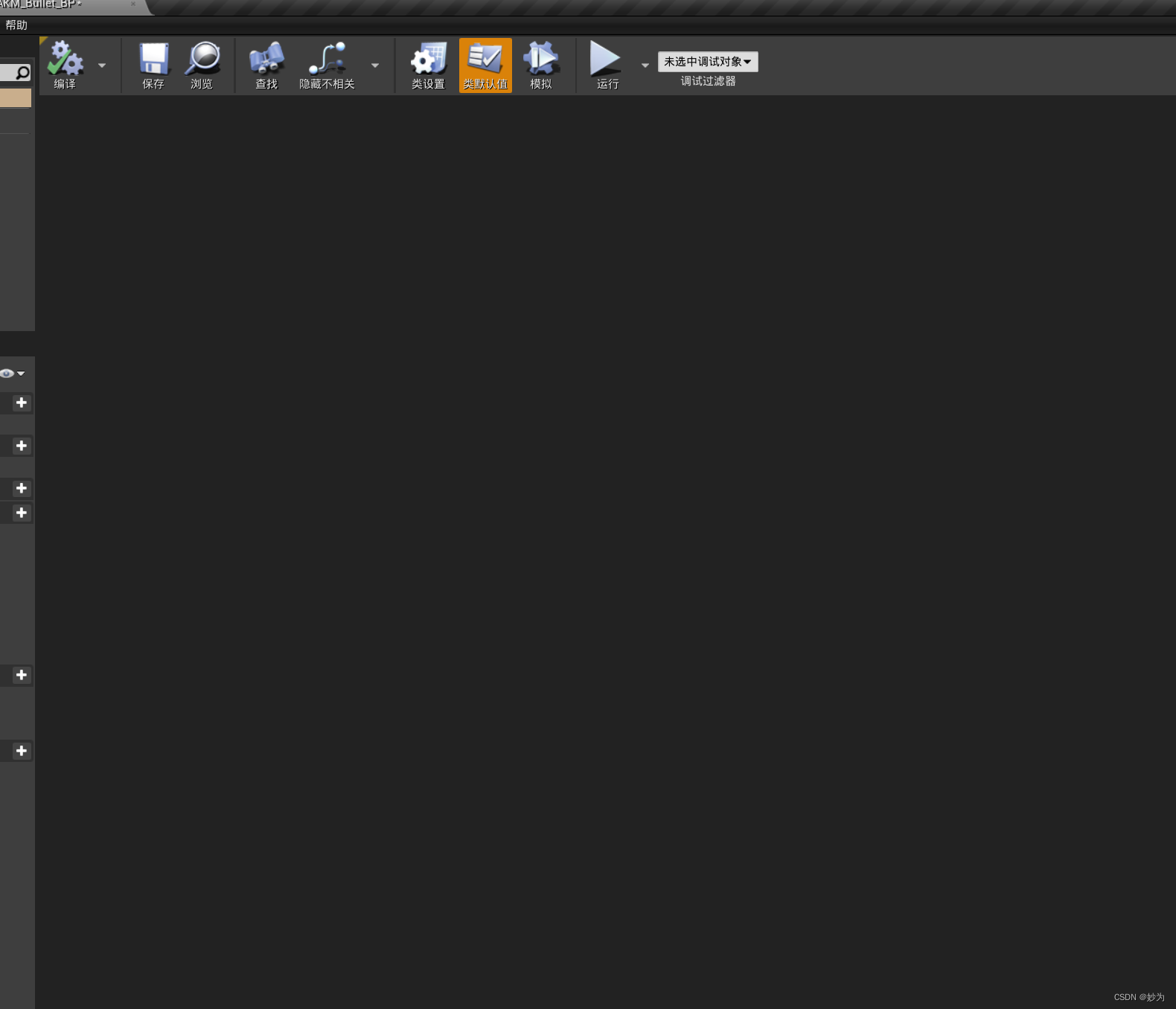Open 类设置 (Class Settings)
The height and width of the screenshot is (1009, 1176).
tap(428, 65)
